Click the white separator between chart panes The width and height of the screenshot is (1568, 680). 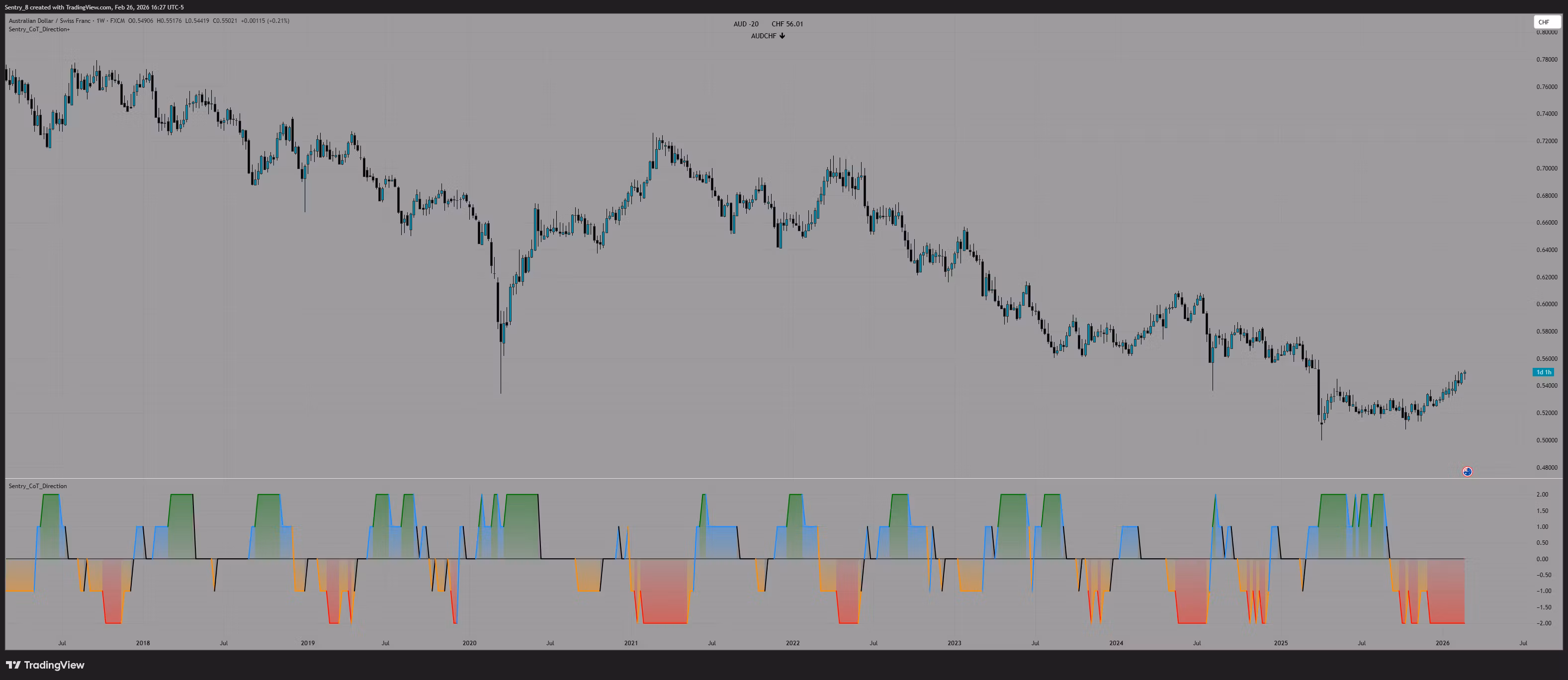(784, 479)
